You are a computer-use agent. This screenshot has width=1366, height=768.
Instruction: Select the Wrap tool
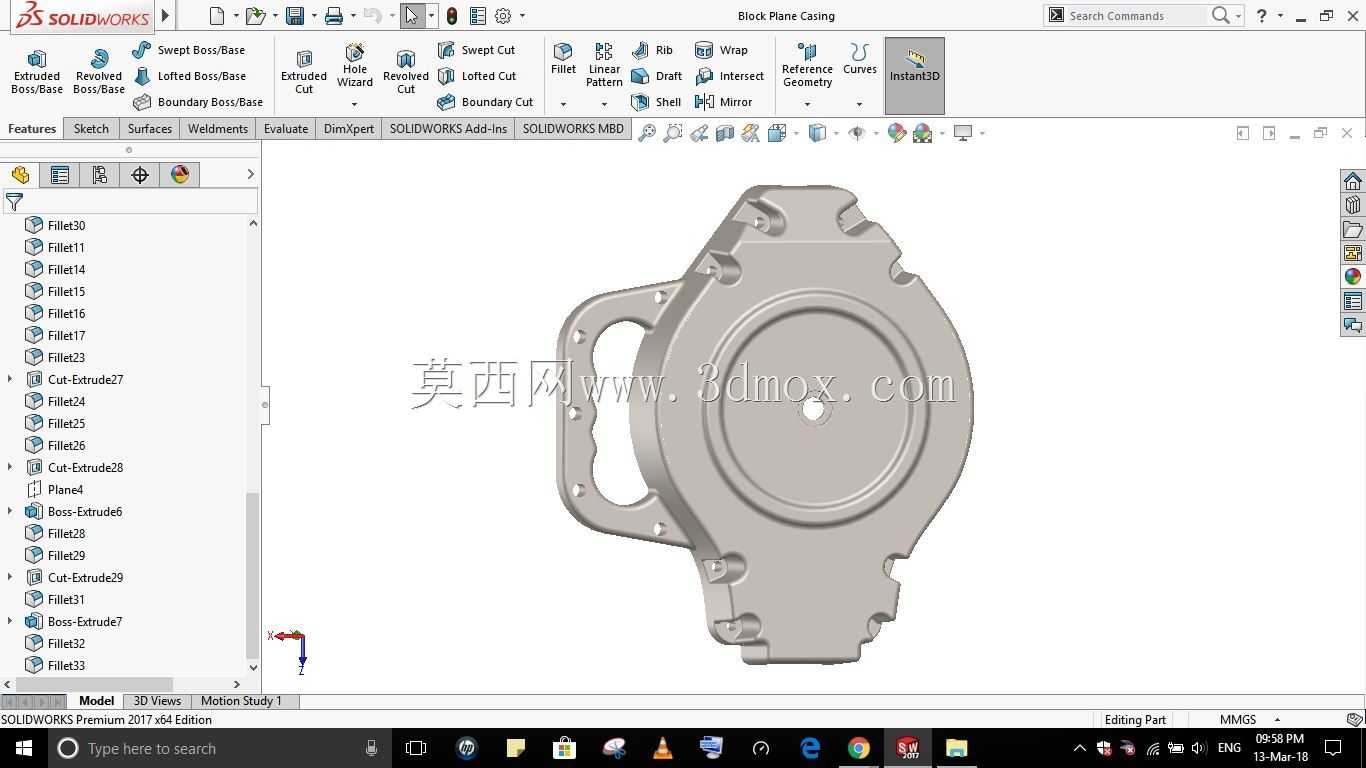pos(721,50)
